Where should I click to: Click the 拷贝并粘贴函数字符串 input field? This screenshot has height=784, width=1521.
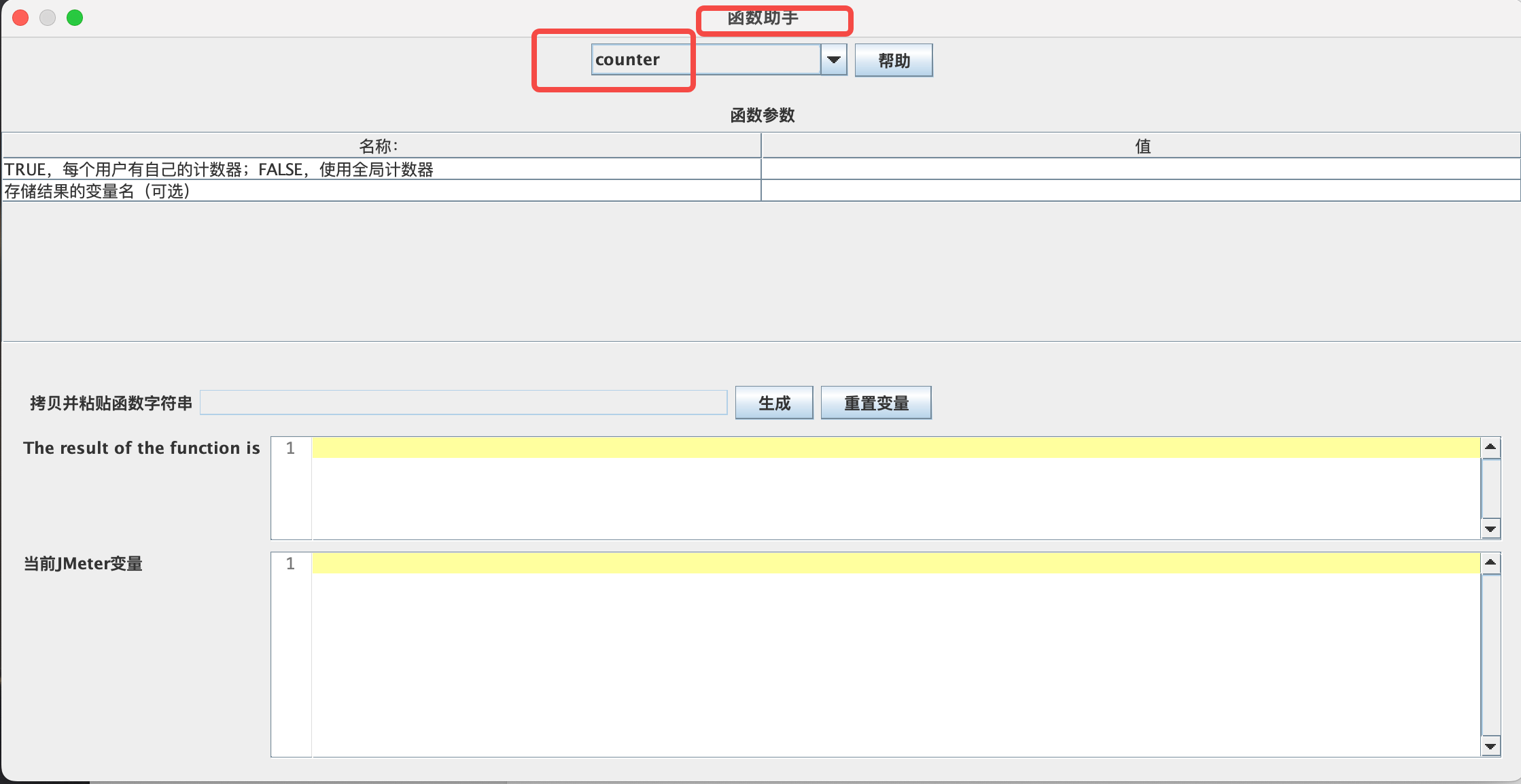(464, 402)
